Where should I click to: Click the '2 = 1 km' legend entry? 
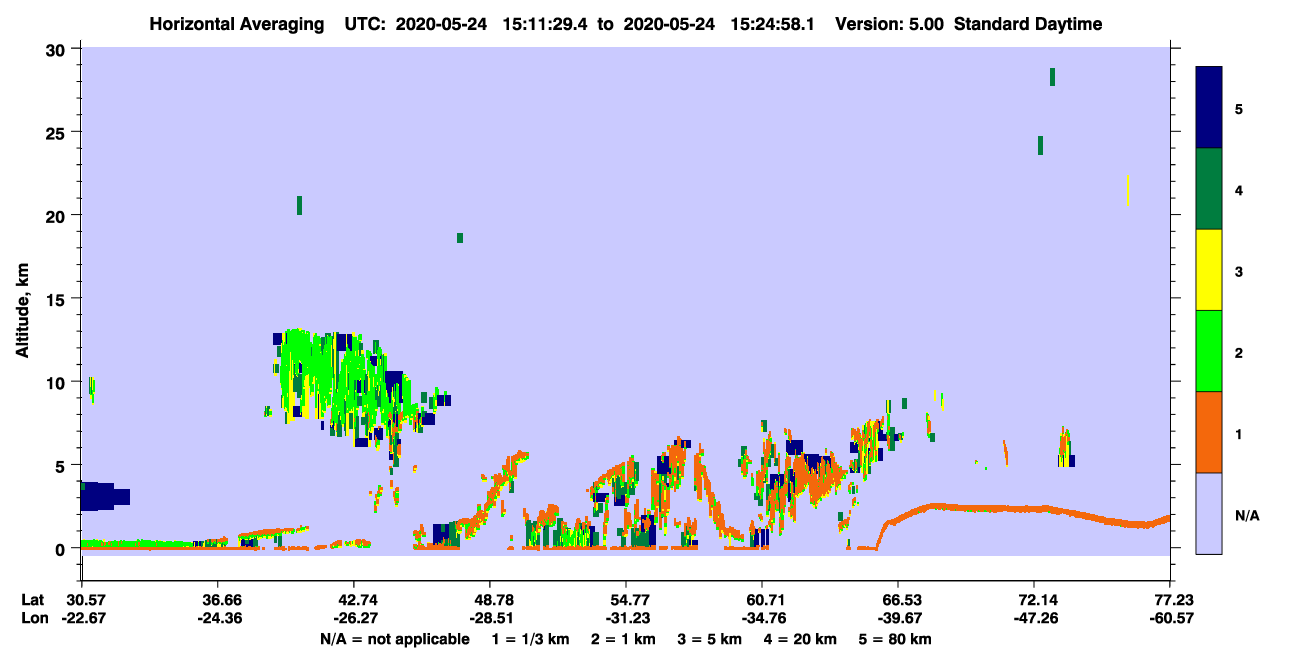pyautogui.click(x=623, y=639)
